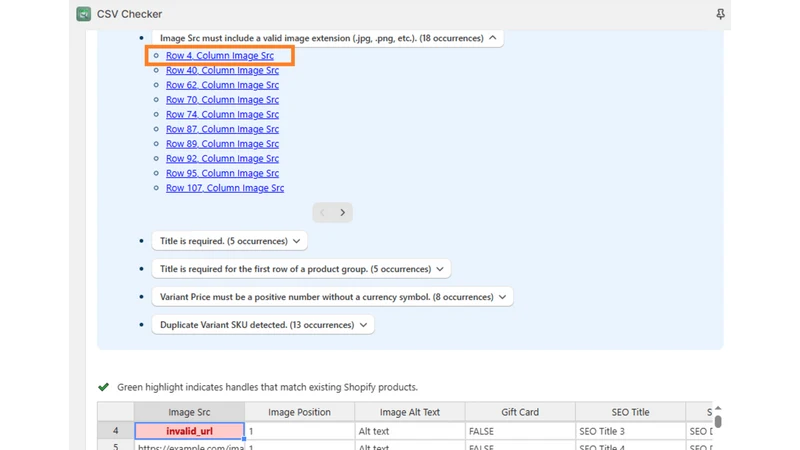
Task: Open Row 89, Column Image Src link
Action: pos(222,144)
